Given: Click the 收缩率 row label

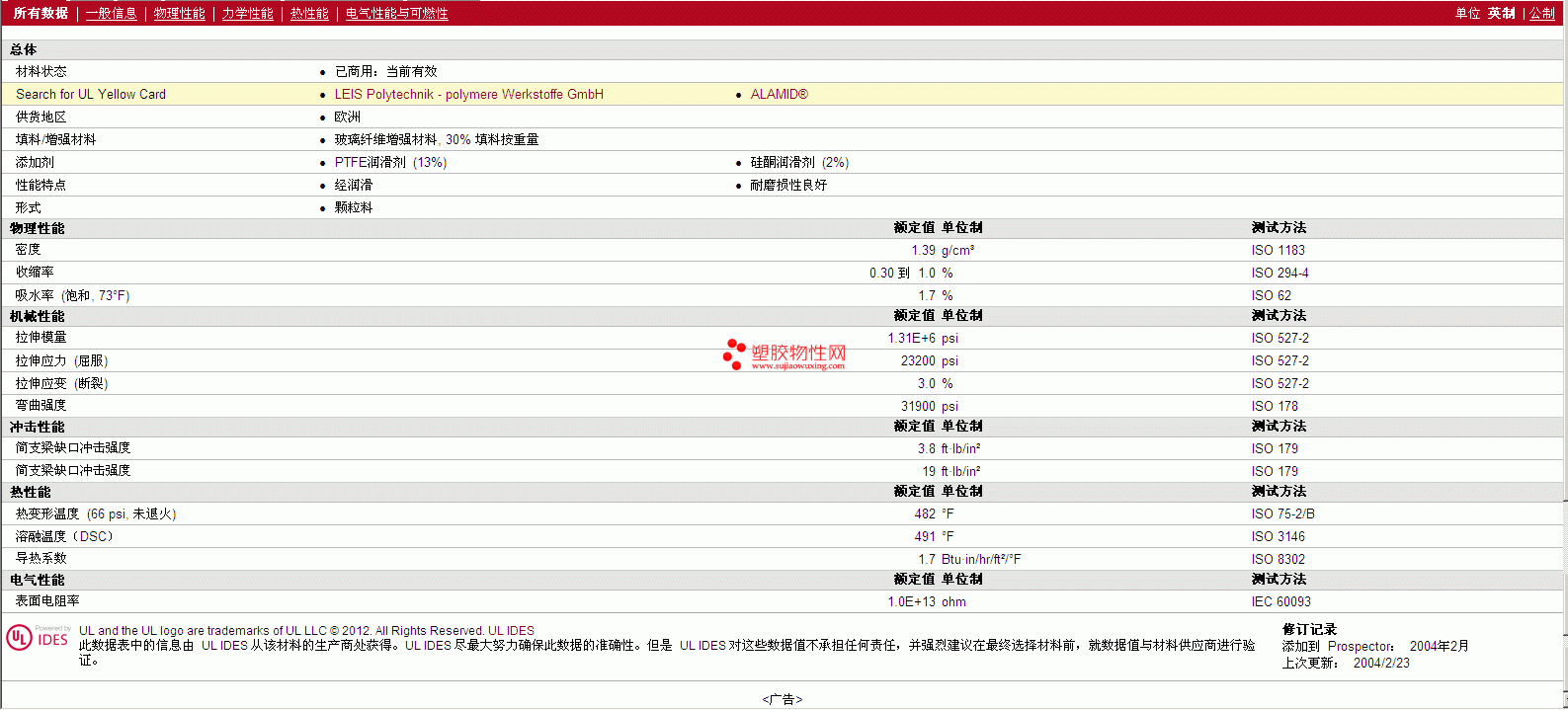Looking at the screenshot, I should (35, 273).
